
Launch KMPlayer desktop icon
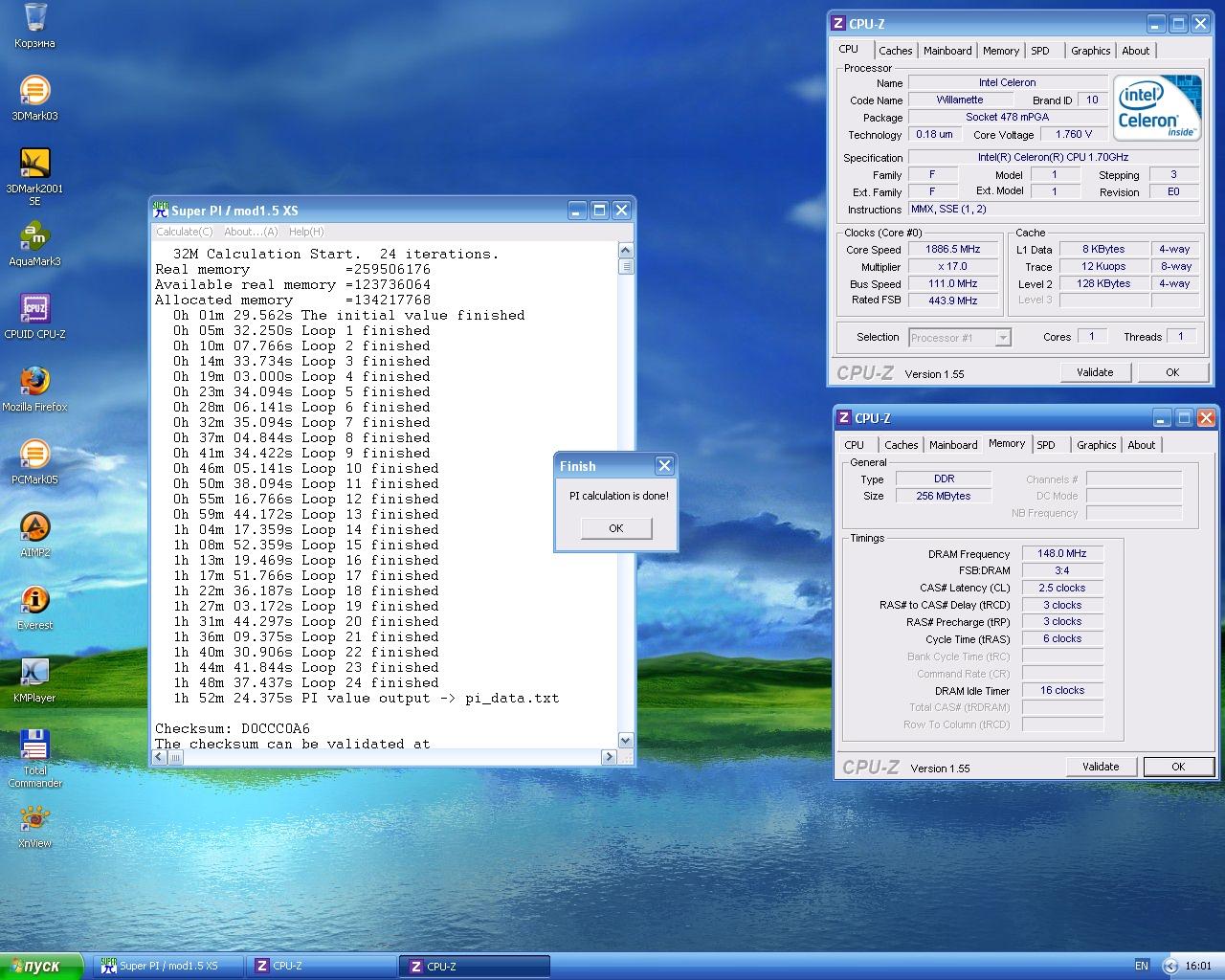pyautogui.click(x=34, y=680)
